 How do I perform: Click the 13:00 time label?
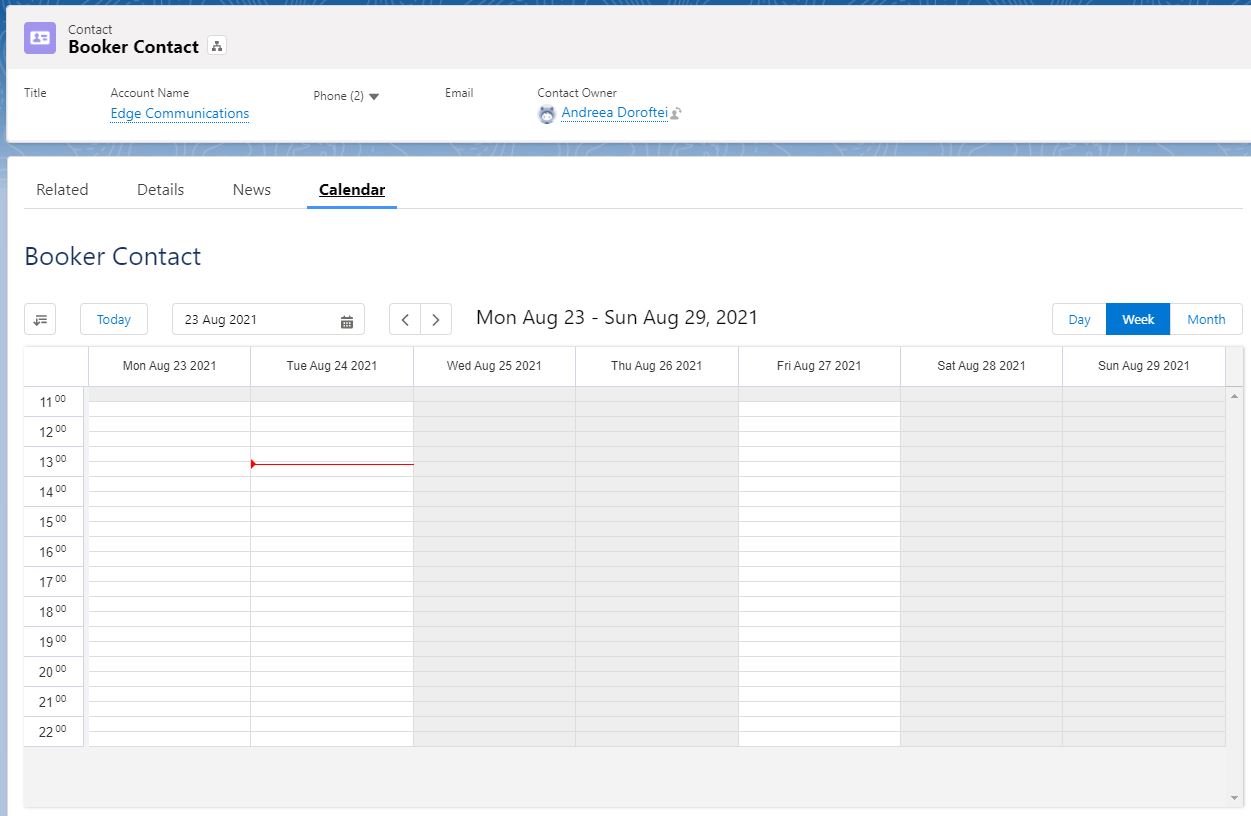click(53, 461)
